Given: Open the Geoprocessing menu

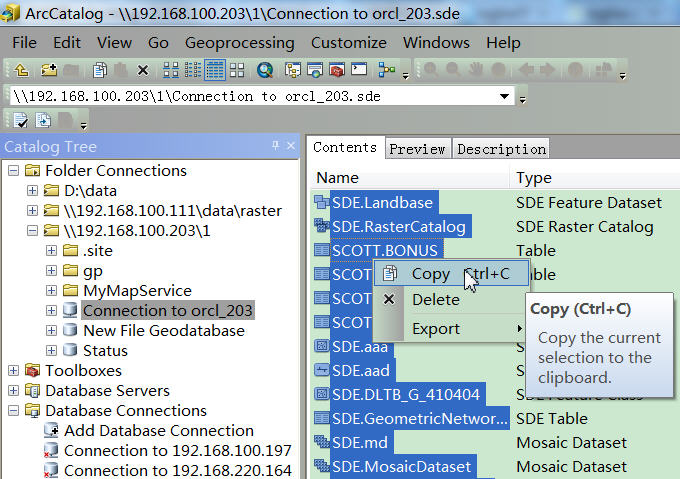Looking at the screenshot, I should coord(239,42).
